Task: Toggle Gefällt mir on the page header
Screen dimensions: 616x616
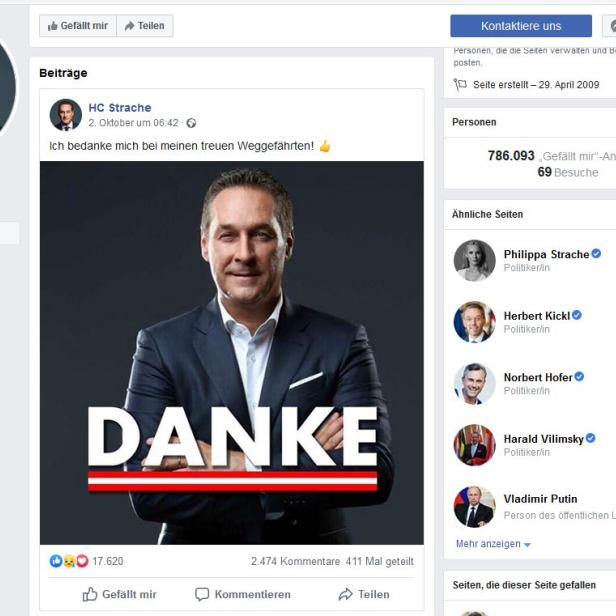Action: point(78,26)
